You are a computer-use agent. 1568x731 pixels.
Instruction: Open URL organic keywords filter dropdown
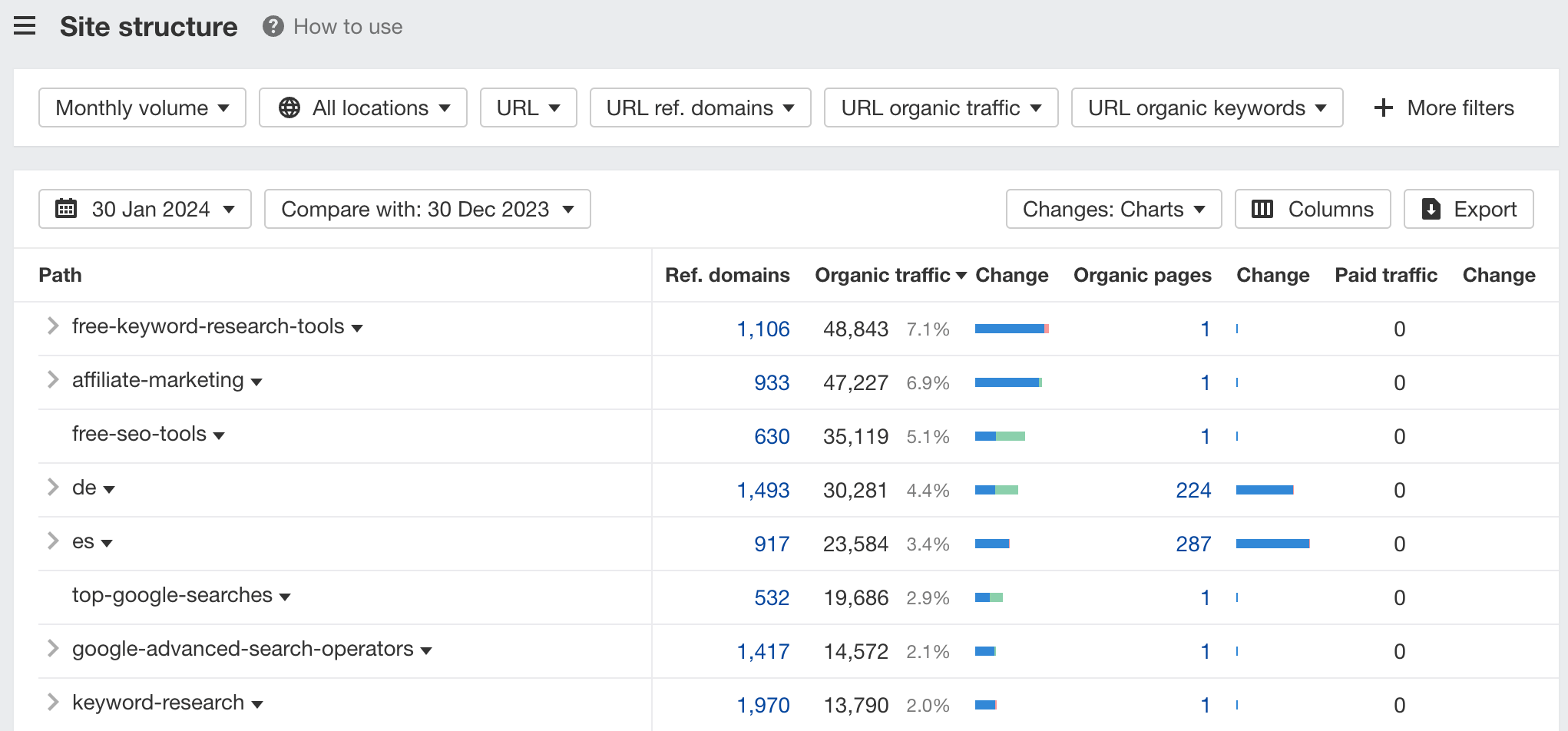click(1206, 108)
